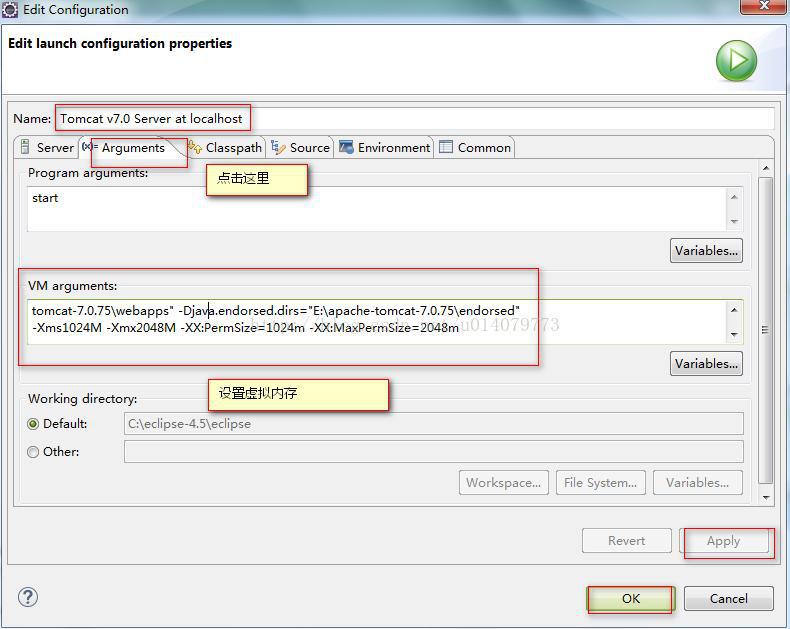Switch to the Source tab
Viewport: 790px width, 629px height.
point(300,148)
